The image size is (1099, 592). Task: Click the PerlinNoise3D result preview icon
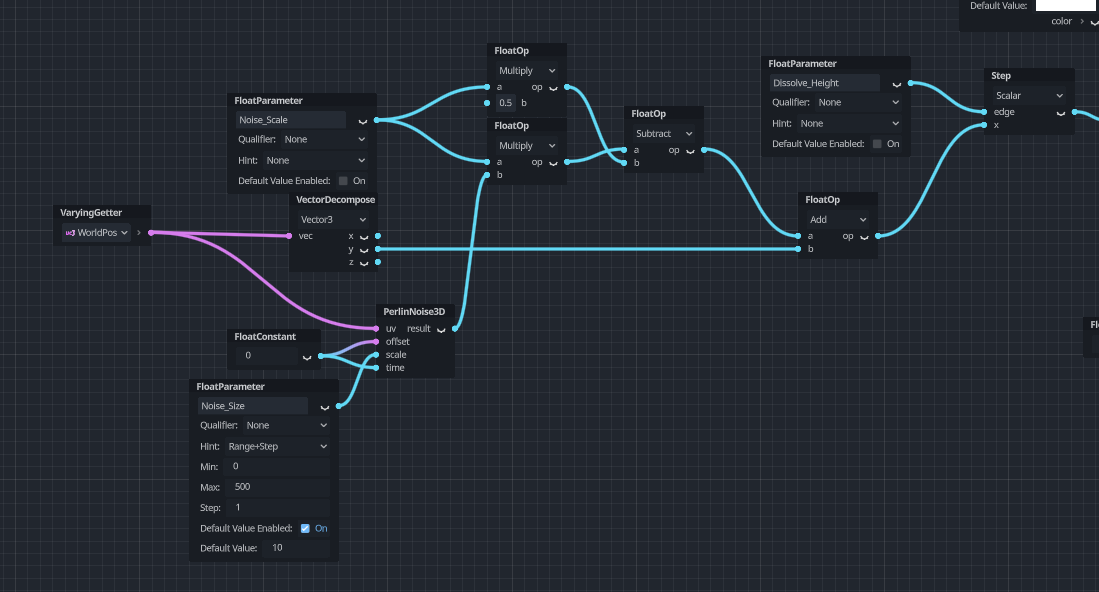click(x=441, y=329)
